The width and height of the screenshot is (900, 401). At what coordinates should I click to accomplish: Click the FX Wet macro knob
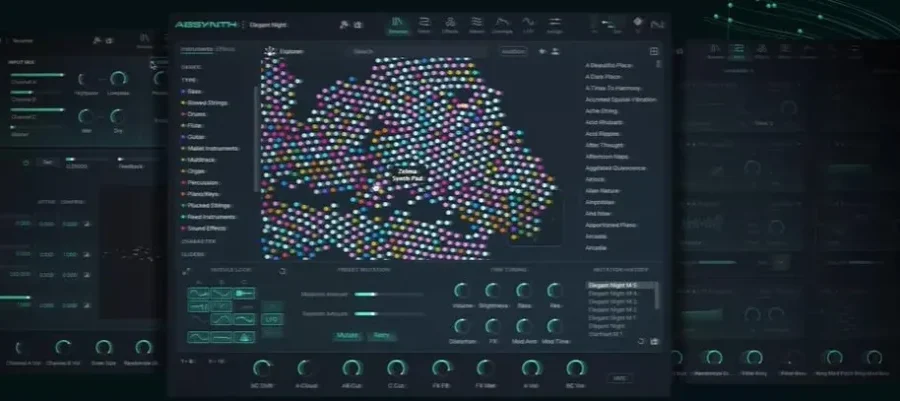pyautogui.click(x=486, y=368)
